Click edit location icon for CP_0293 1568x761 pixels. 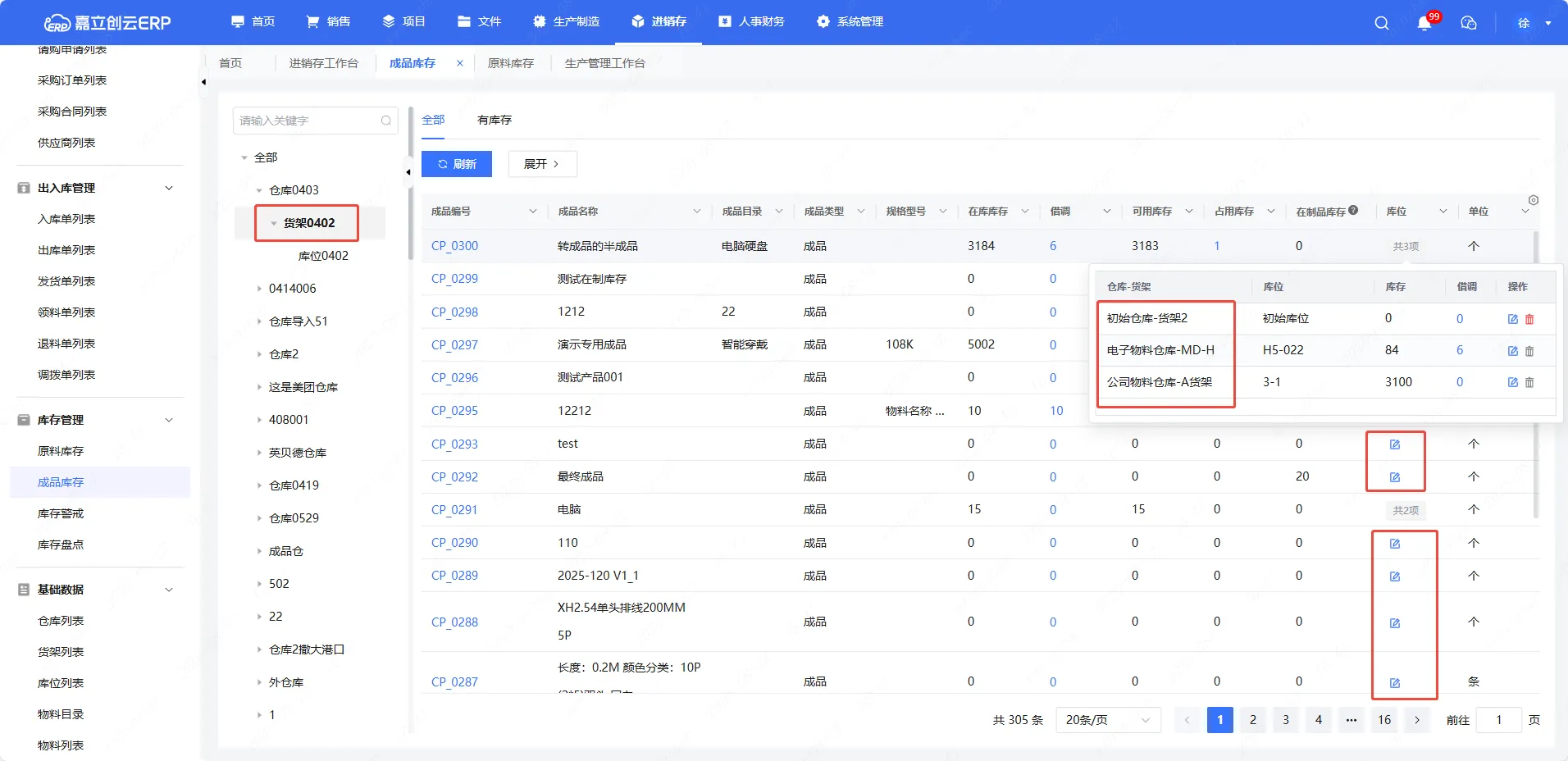coord(1395,444)
